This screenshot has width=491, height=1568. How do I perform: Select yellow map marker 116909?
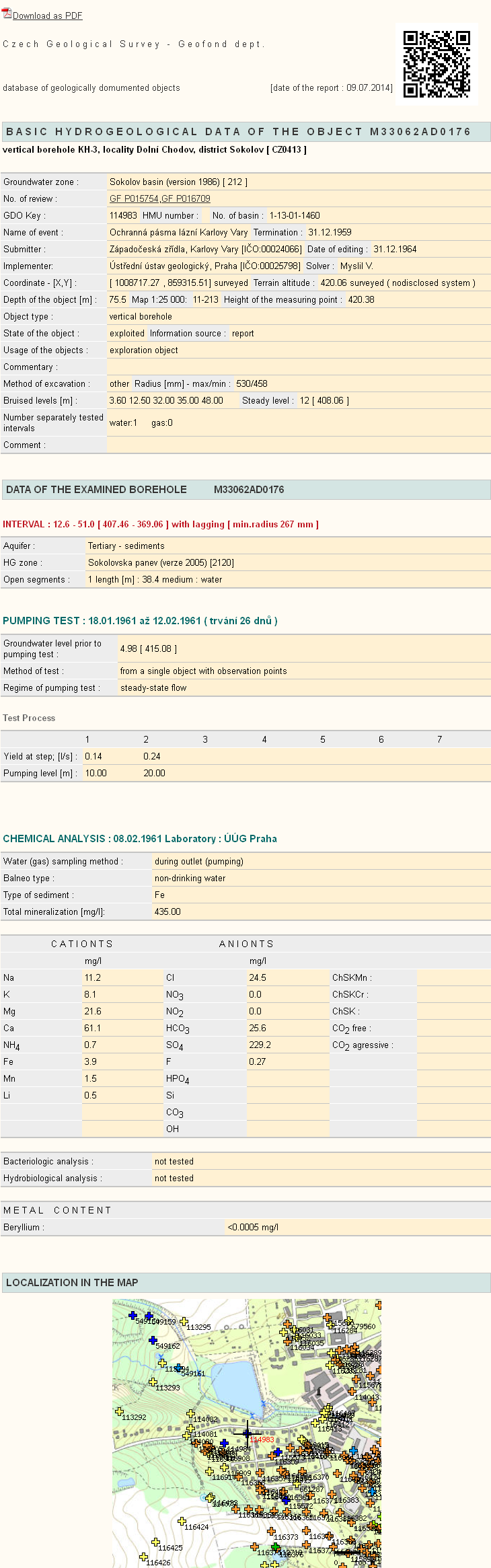tap(224, 1468)
